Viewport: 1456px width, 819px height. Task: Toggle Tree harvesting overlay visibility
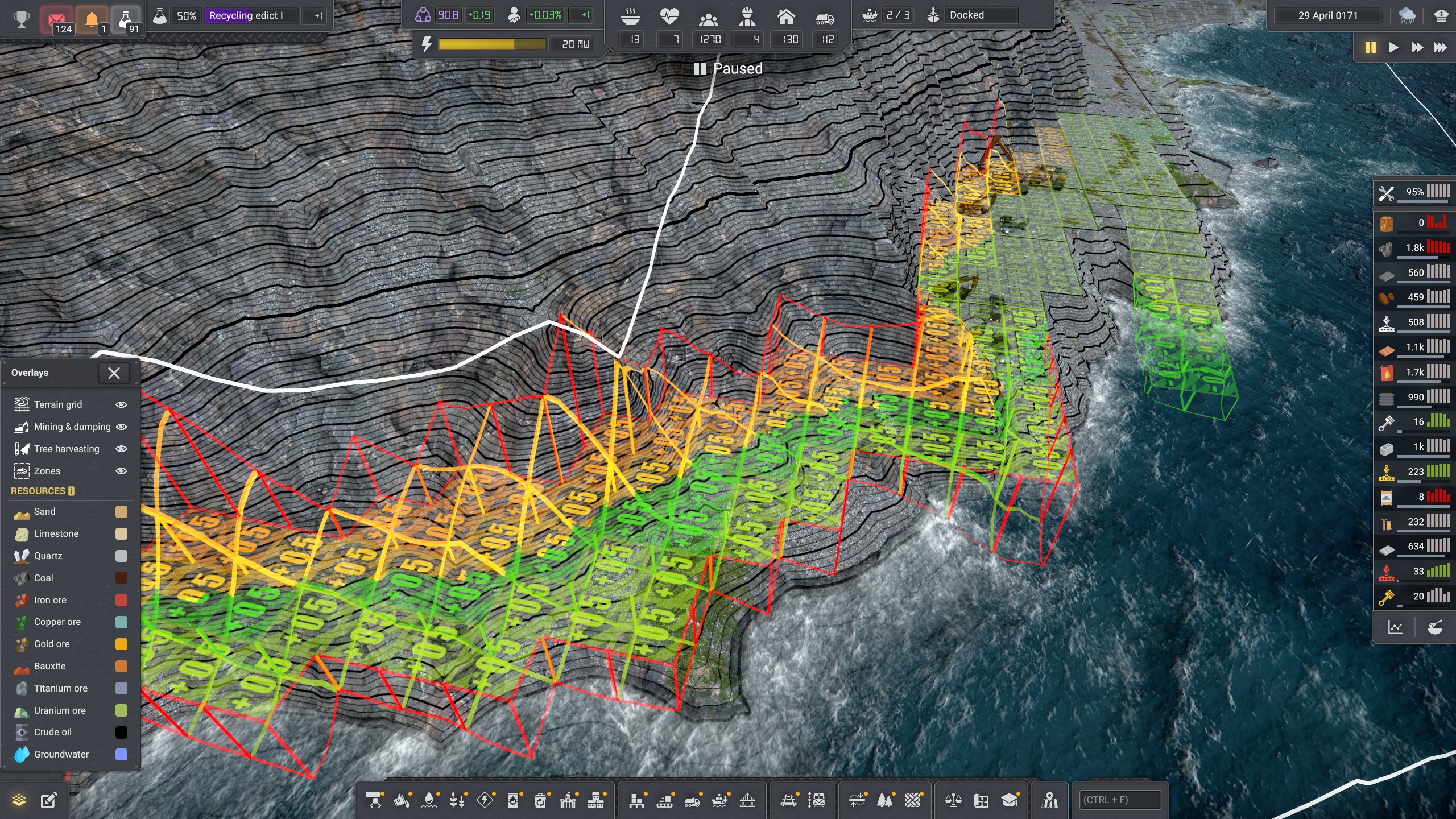[121, 449]
